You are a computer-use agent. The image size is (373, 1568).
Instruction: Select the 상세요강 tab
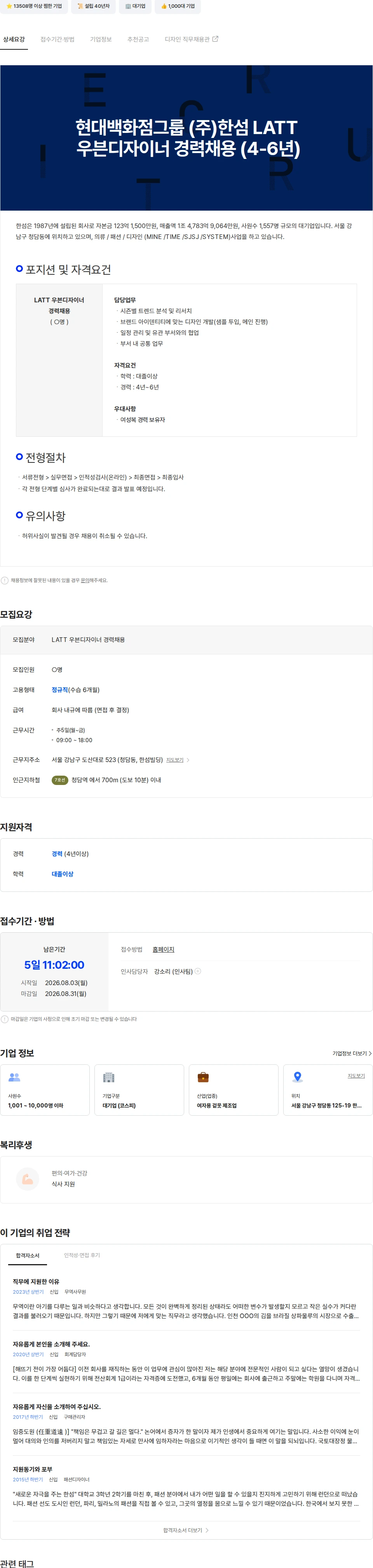click(x=14, y=40)
